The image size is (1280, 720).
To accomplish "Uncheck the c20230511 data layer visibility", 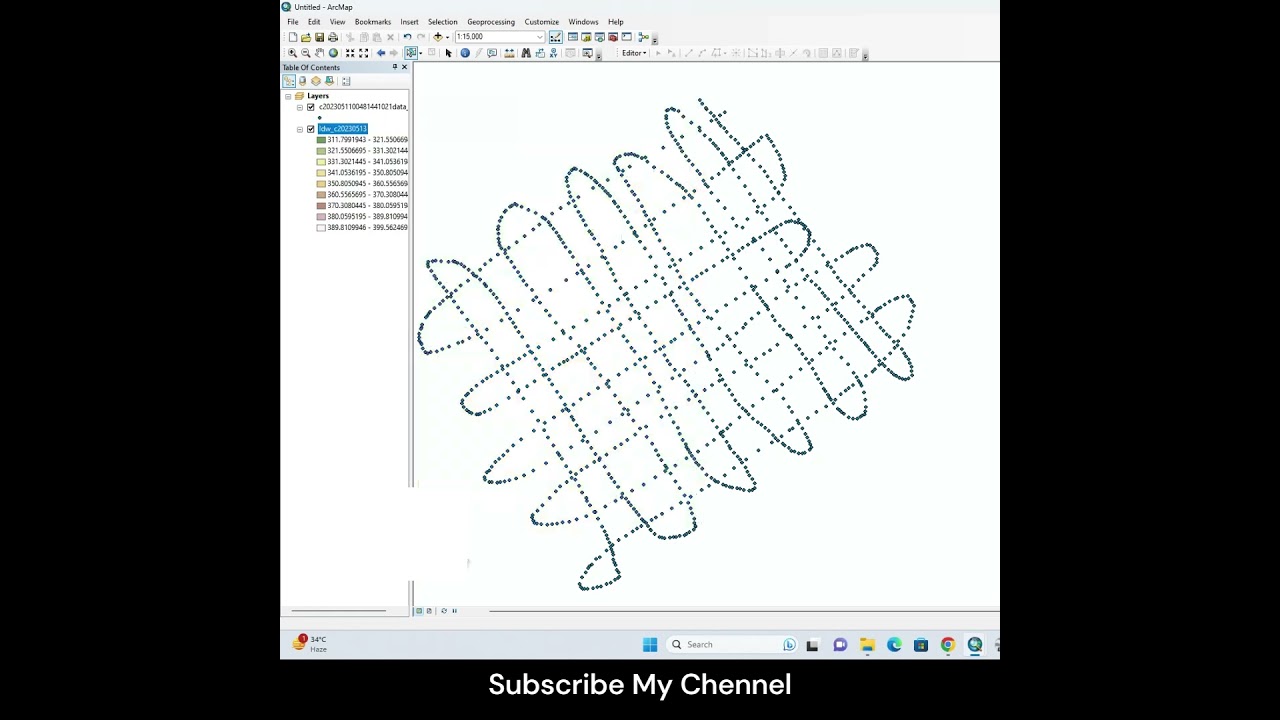I will pos(311,107).
